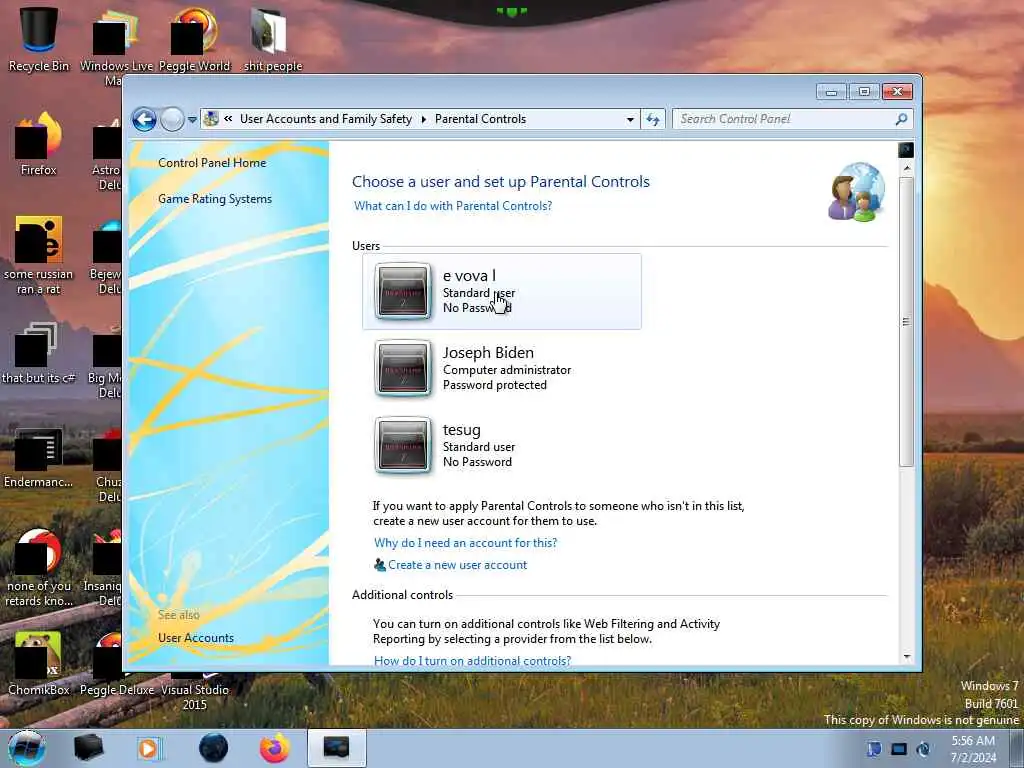This screenshot has width=1024, height=768.
Task: Select the e vova l user account
Action: point(502,291)
